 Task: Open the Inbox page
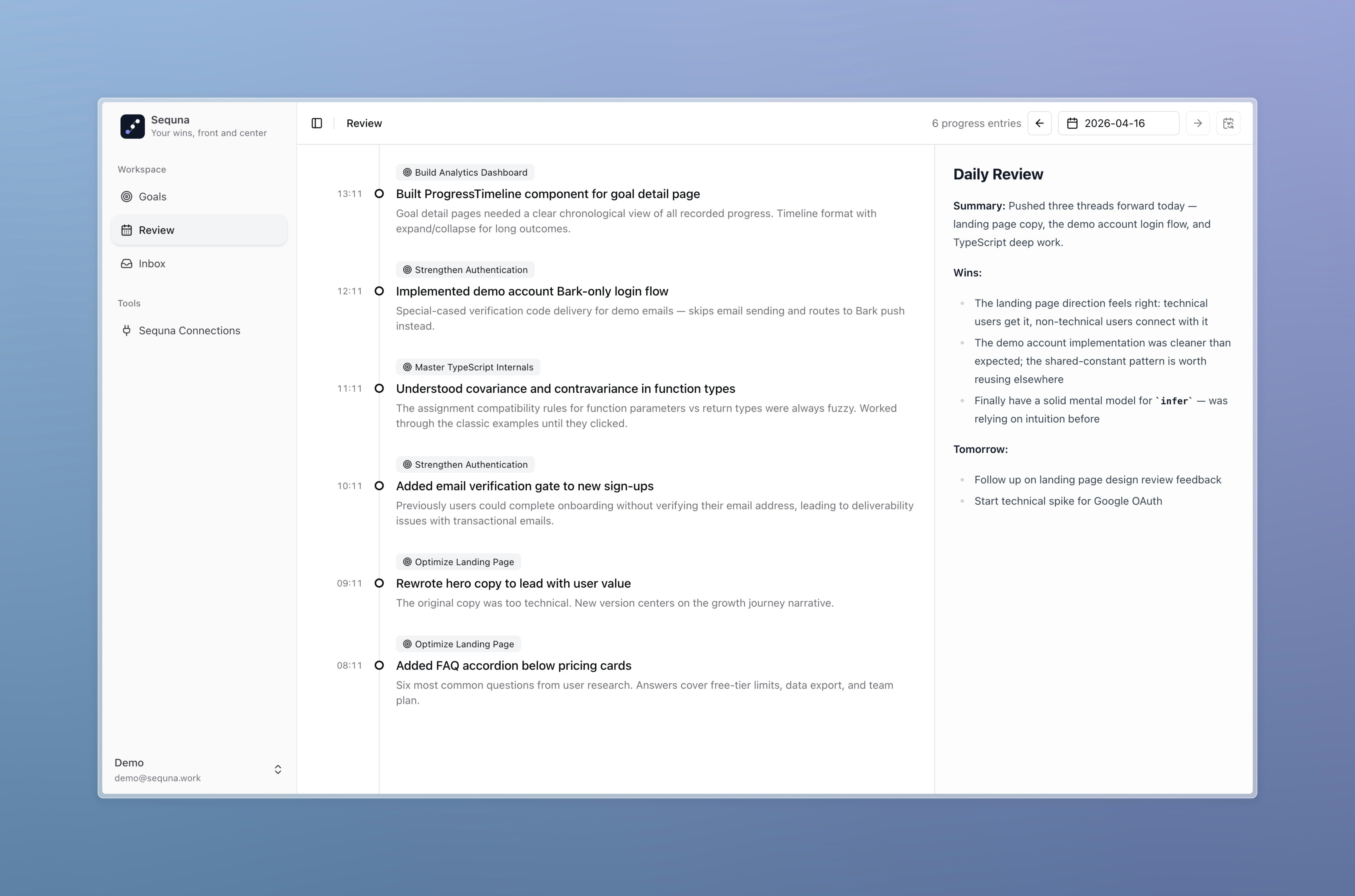coord(152,264)
